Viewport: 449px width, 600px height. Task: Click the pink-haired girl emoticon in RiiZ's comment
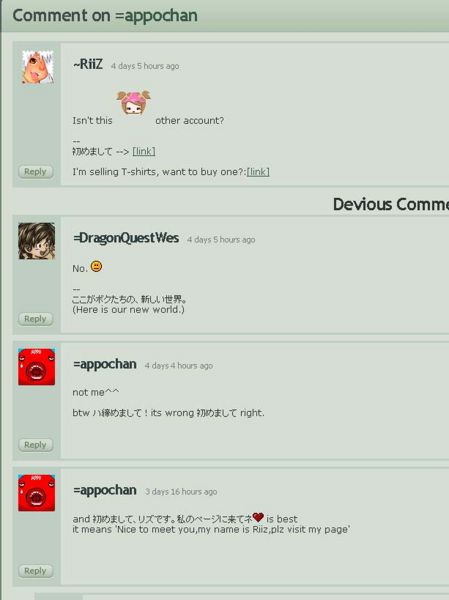click(134, 103)
